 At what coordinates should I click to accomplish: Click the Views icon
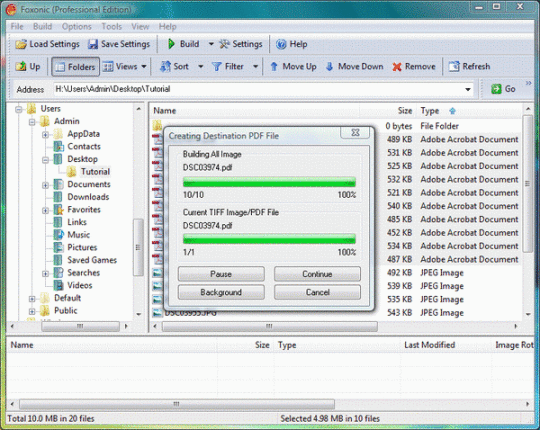point(108,66)
